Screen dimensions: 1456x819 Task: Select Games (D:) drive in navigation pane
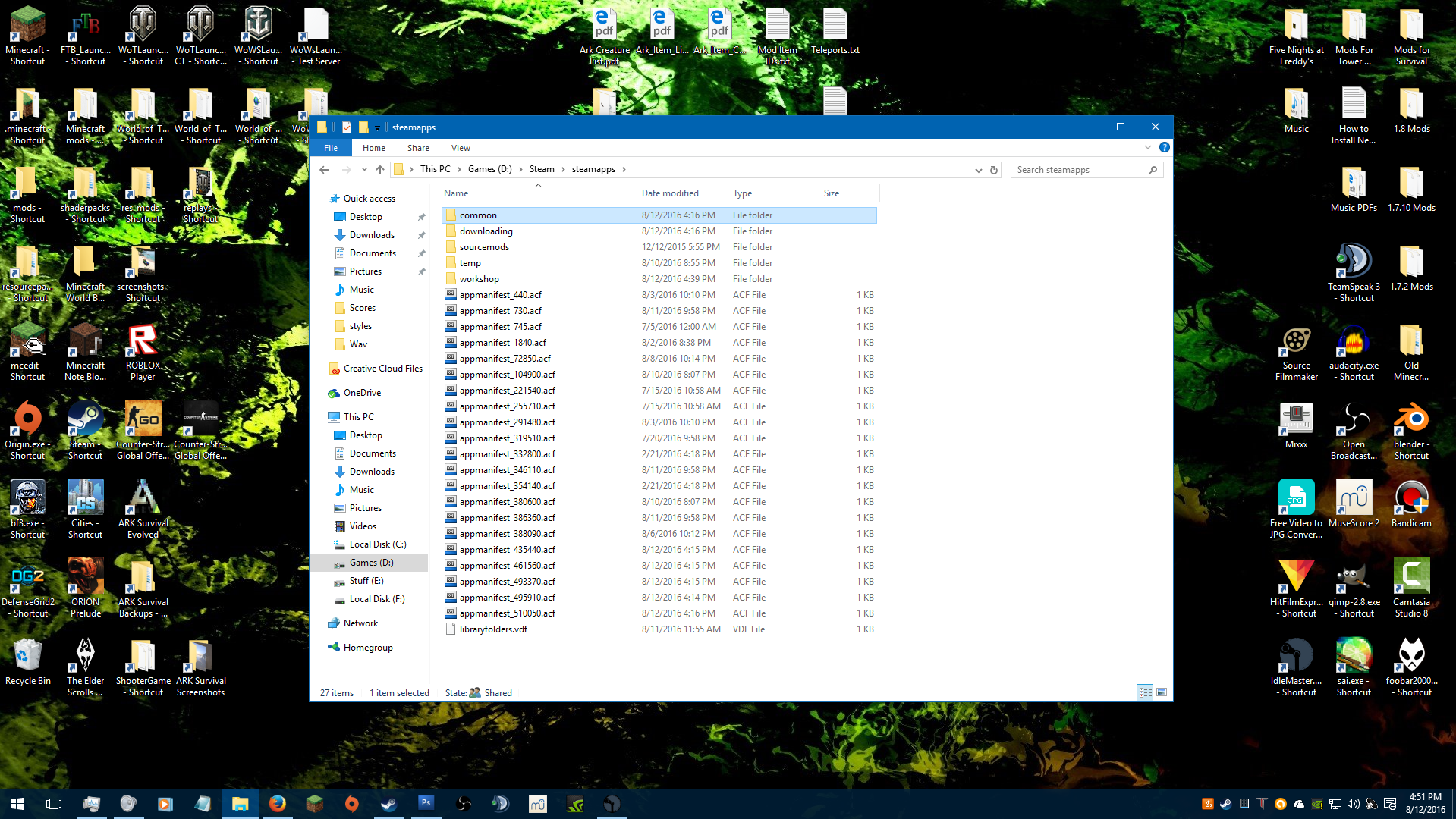click(371, 563)
